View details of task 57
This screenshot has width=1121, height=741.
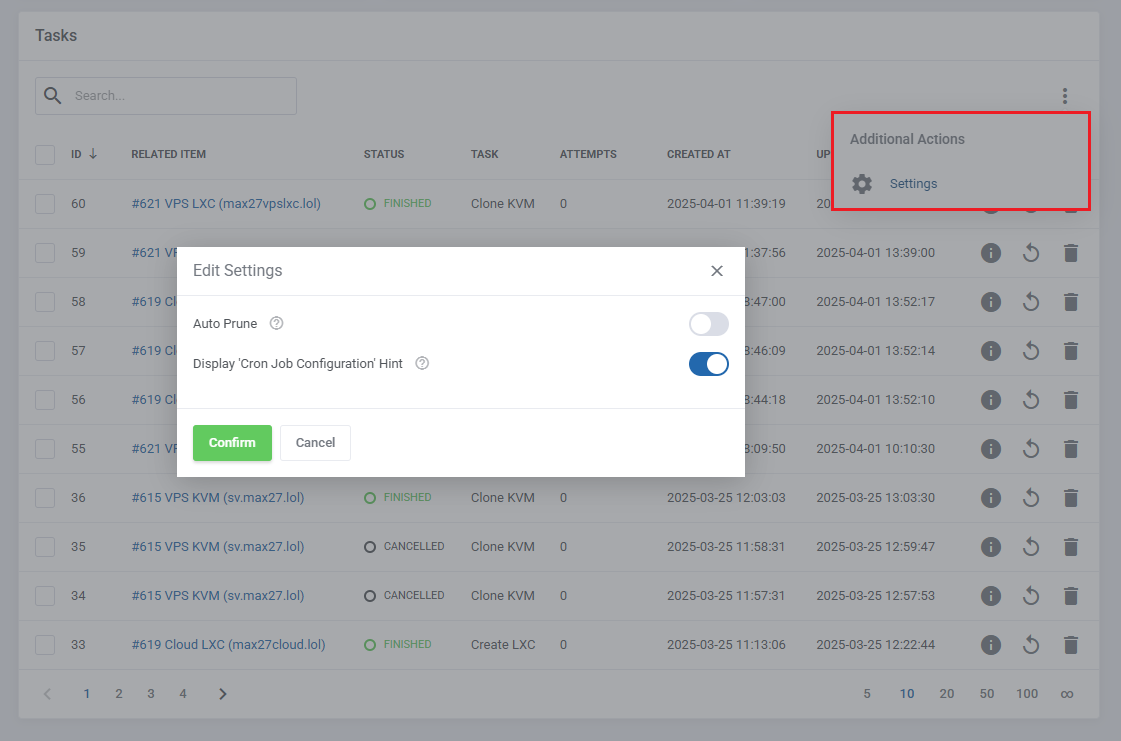(991, 350)
